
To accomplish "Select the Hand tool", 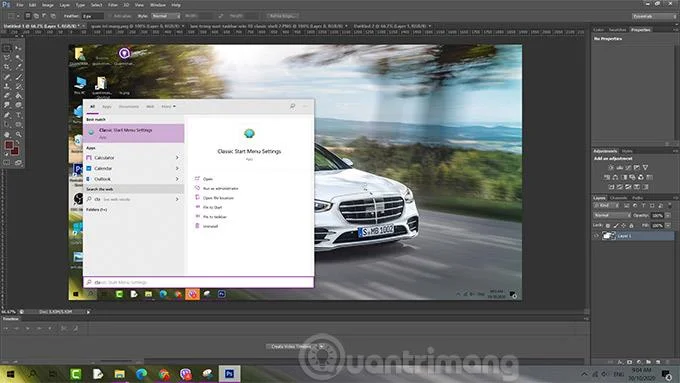I will [7, 135].
